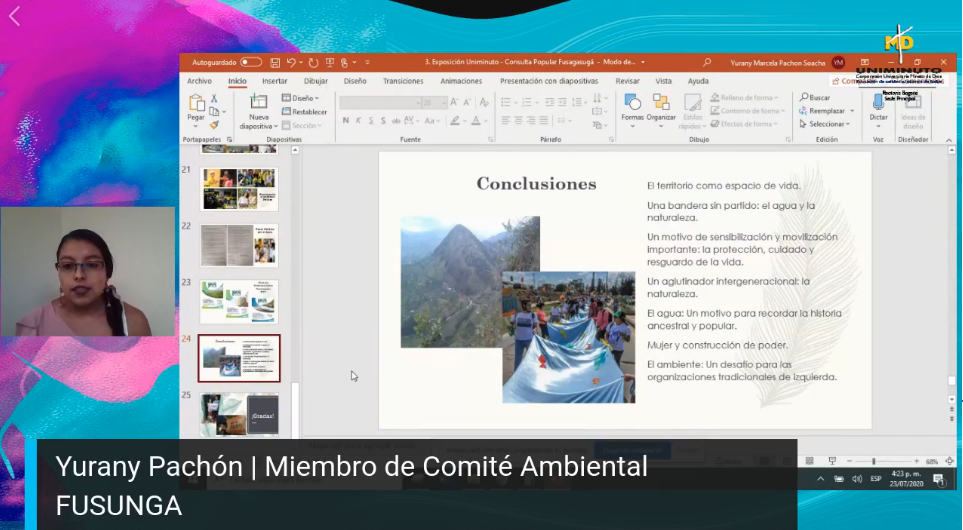Center text alignment icon
The image size is (963, 530).
click(518, 121)
